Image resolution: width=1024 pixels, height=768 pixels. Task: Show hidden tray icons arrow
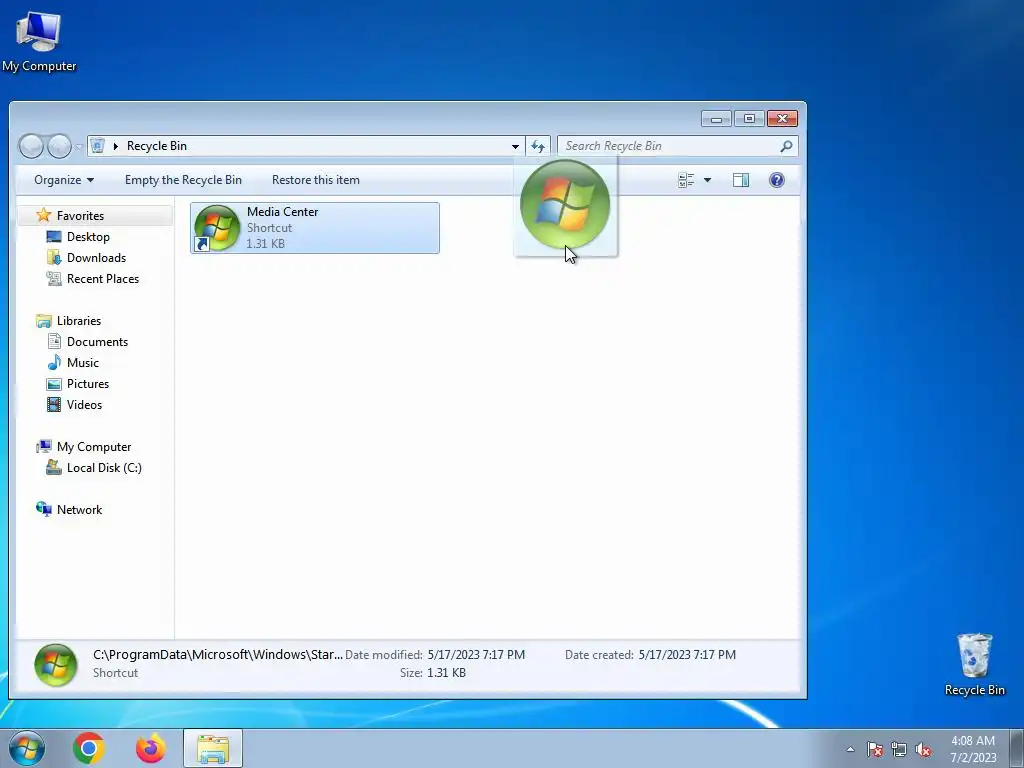point(850,749)
